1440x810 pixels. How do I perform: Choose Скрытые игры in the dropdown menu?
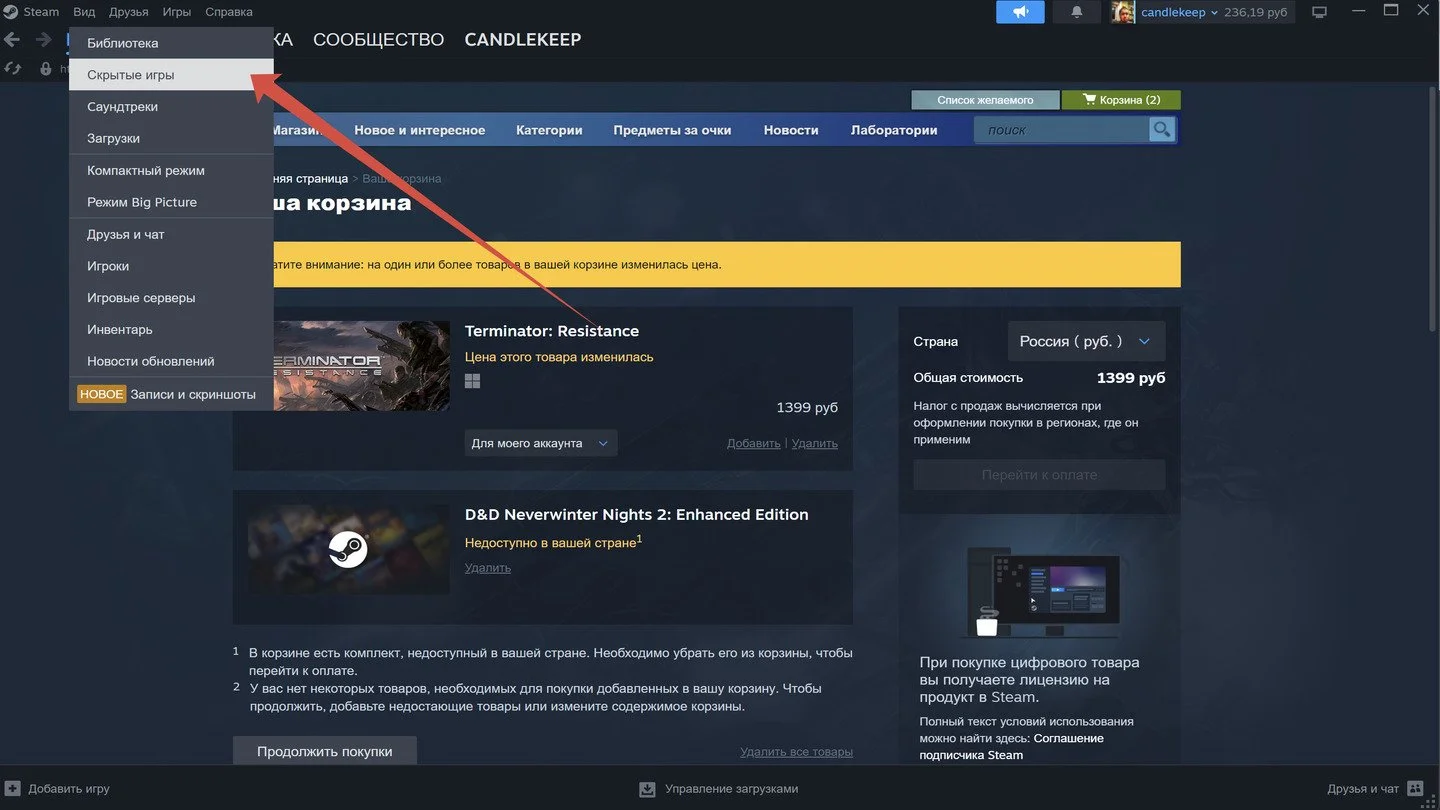tap(171, 75)
